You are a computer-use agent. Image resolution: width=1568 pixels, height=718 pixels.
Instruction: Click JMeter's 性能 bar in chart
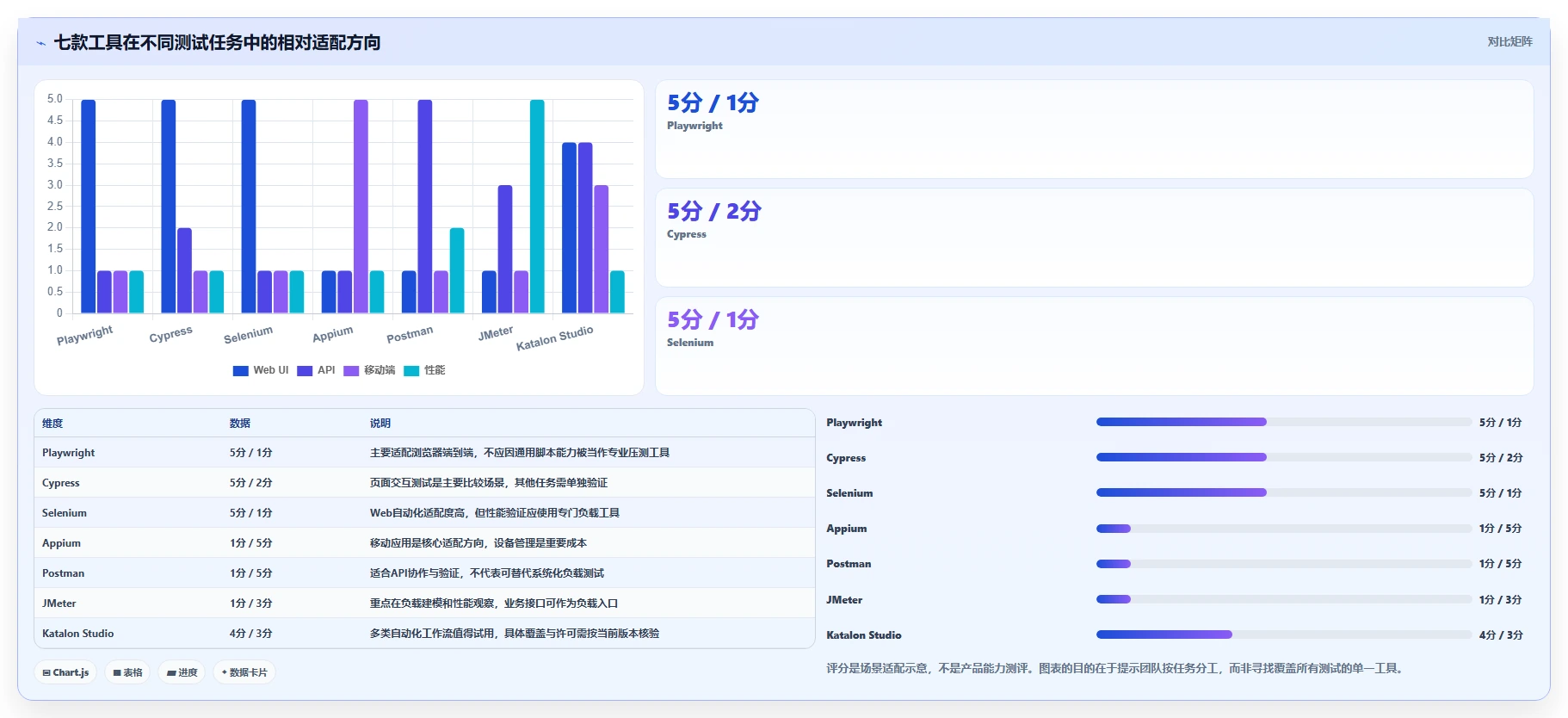click(x=537, y=207)
